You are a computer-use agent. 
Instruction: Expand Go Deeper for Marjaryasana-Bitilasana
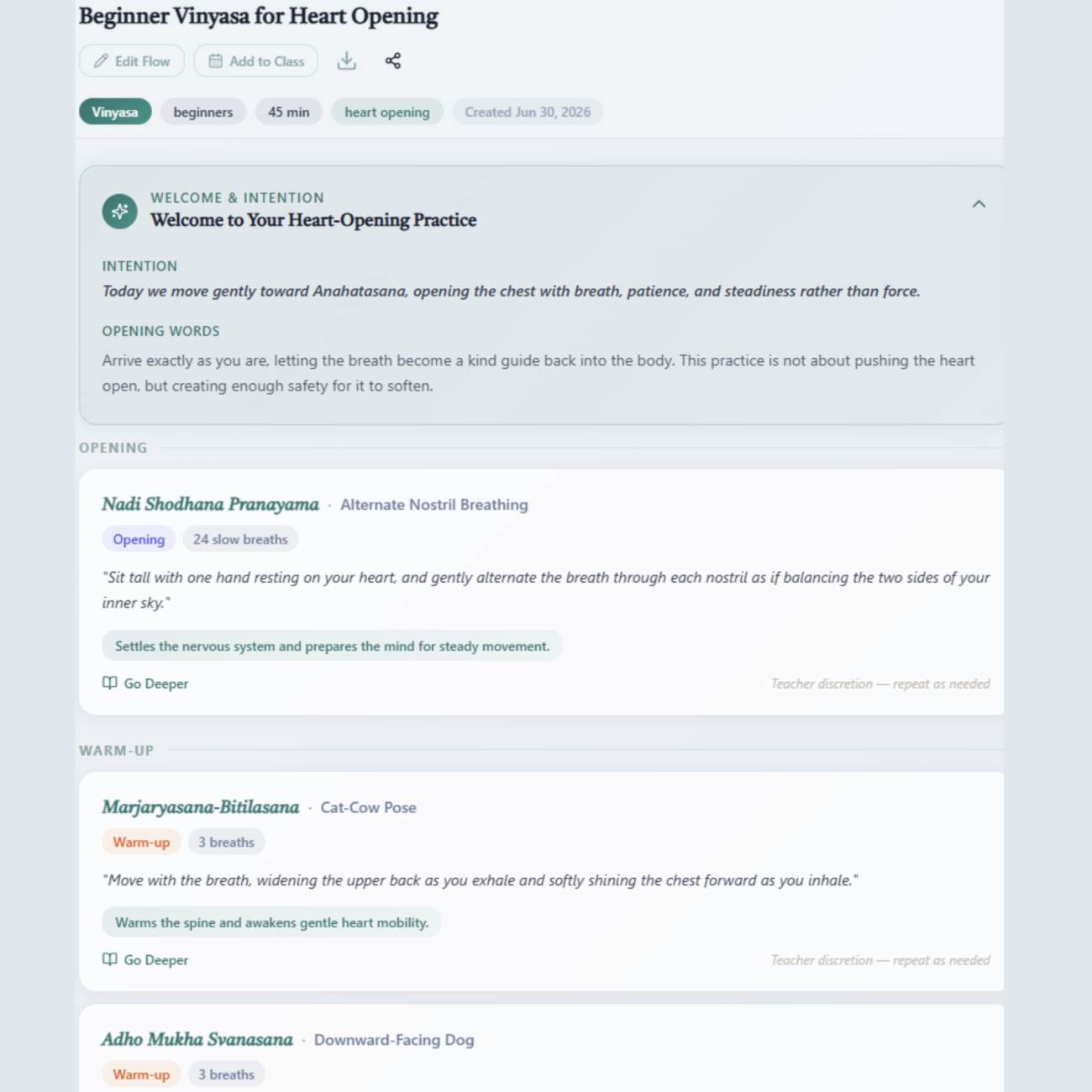(x=145, y=960)
